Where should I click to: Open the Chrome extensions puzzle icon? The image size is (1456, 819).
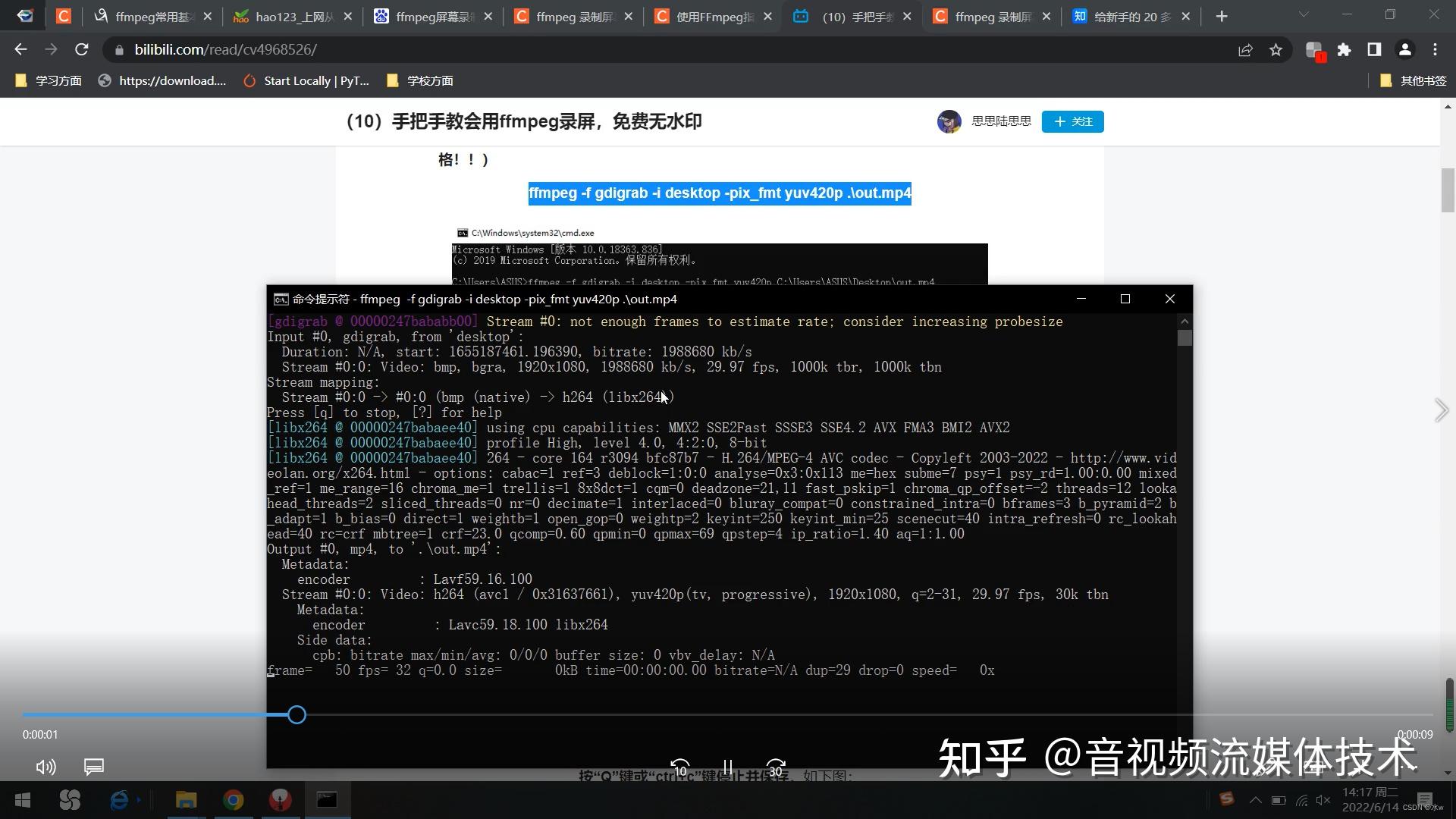click(x=1345, y=49)
